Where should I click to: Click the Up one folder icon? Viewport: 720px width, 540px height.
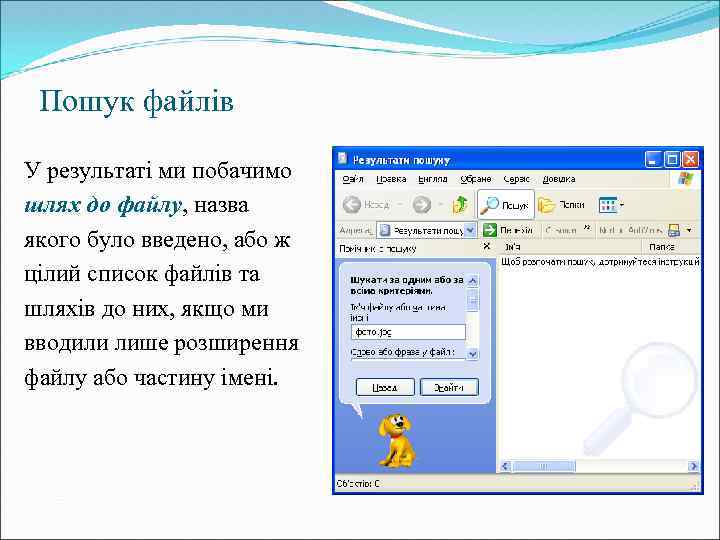click(x=460, y=205)
